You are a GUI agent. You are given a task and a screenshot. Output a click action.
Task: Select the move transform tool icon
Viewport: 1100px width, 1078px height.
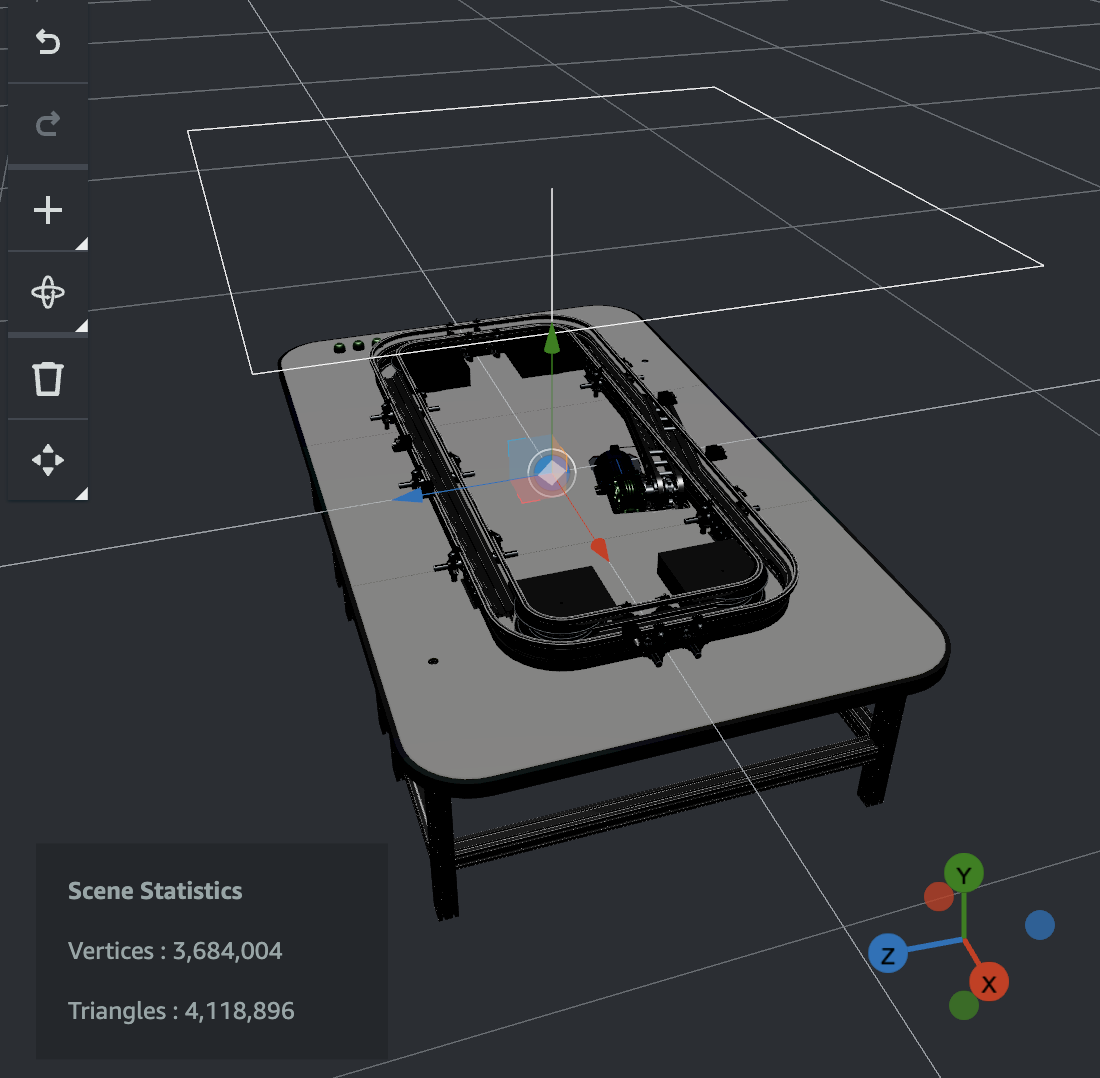click(x=47, y=460)
